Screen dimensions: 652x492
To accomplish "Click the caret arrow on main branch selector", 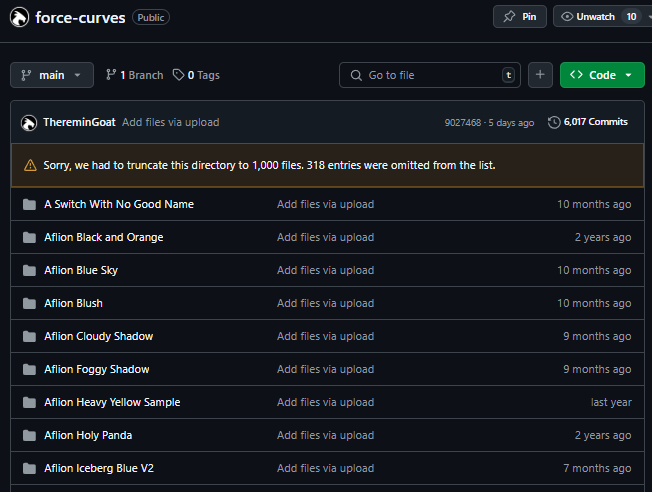I will coord(77,75).
